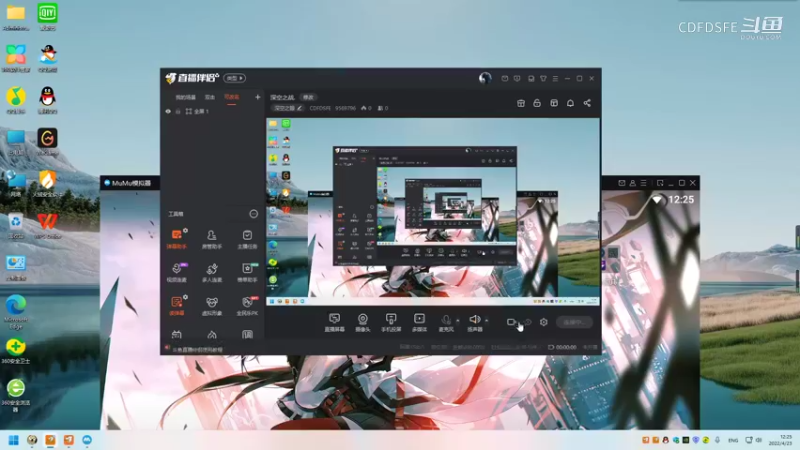Open the phone screen-cast source
800x450 pixels.
(x=391, y=322)
